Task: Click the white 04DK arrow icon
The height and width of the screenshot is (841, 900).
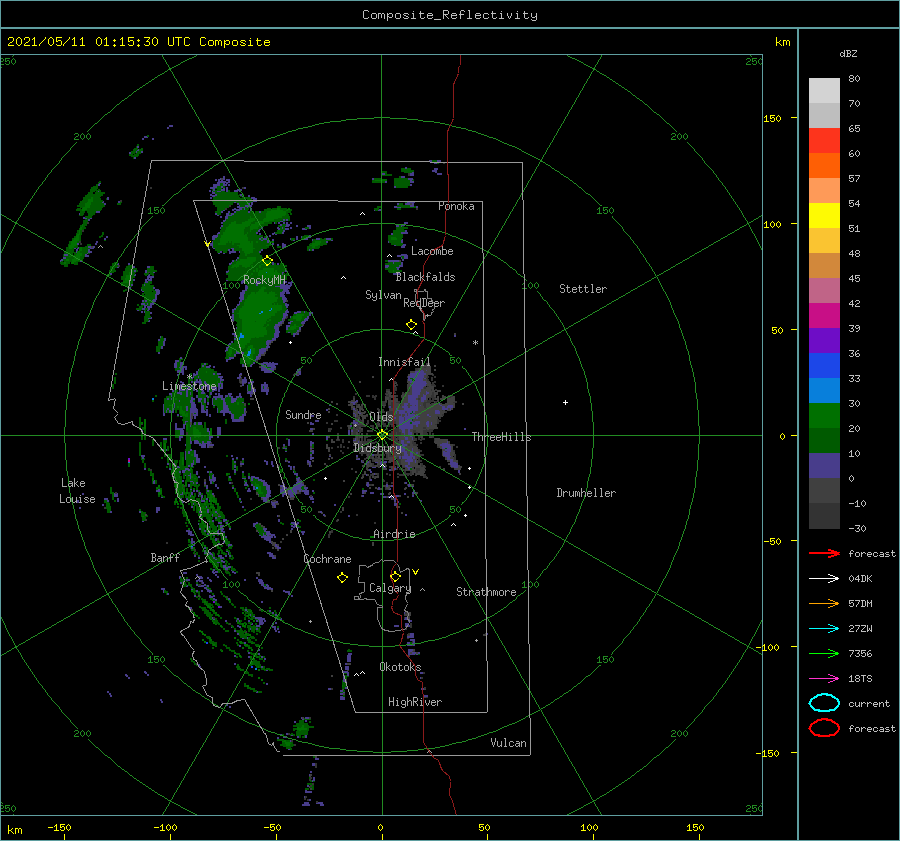Action: [x=824, y=578]
